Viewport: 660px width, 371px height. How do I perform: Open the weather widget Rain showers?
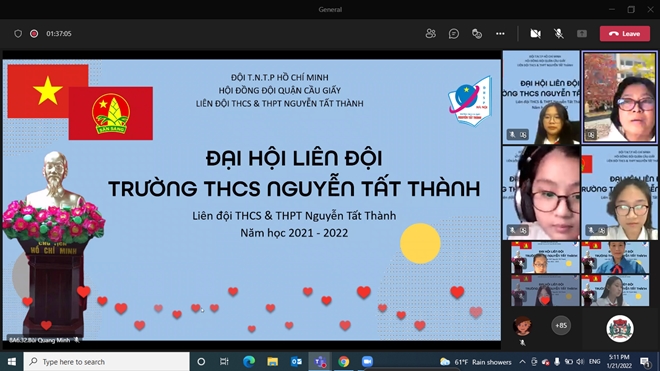point(475,362)
